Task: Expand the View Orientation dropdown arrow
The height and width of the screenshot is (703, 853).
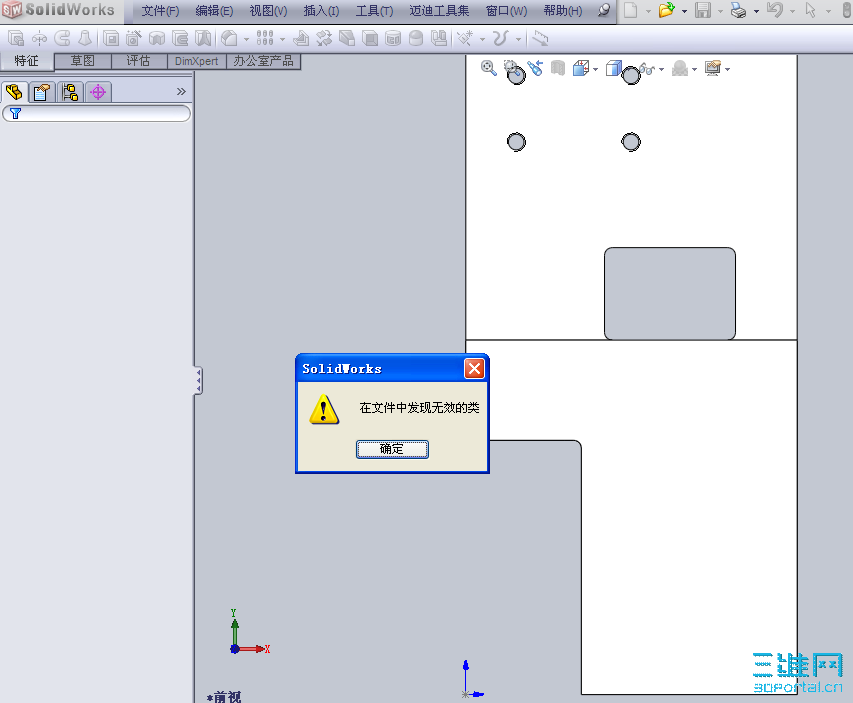Action: pos(596,69)
